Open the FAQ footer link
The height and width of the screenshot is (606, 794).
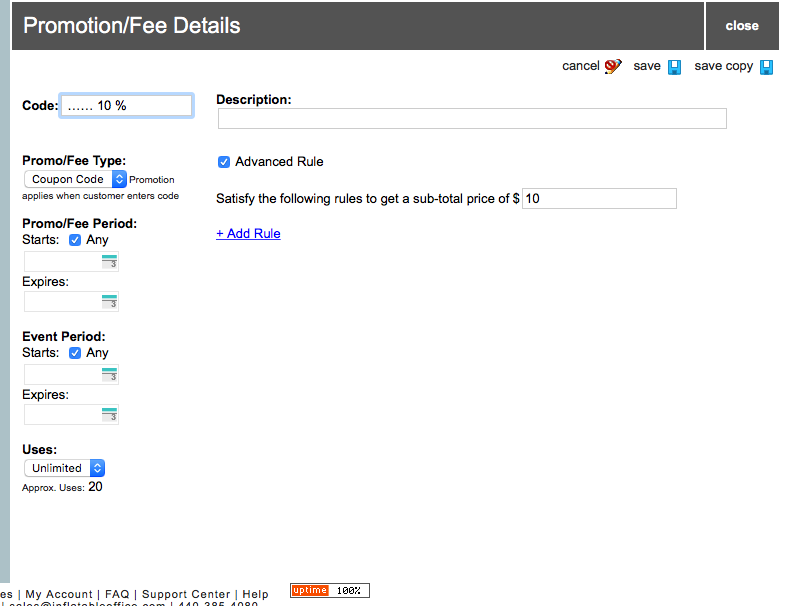[117, 594]
